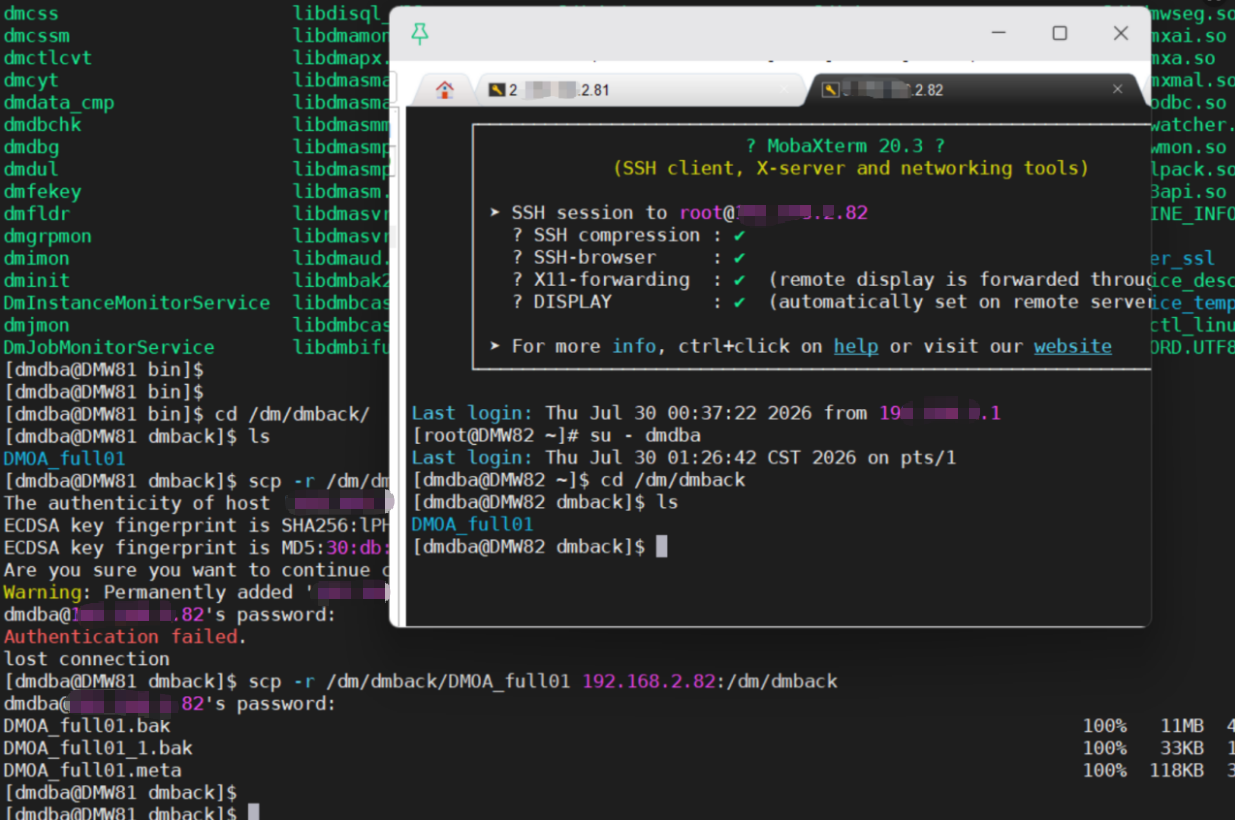The image size is (1235, 820).
Task: Click 'DMOA_full01_1.bak' line in the background terminal
Action: [x=98, y=748]
